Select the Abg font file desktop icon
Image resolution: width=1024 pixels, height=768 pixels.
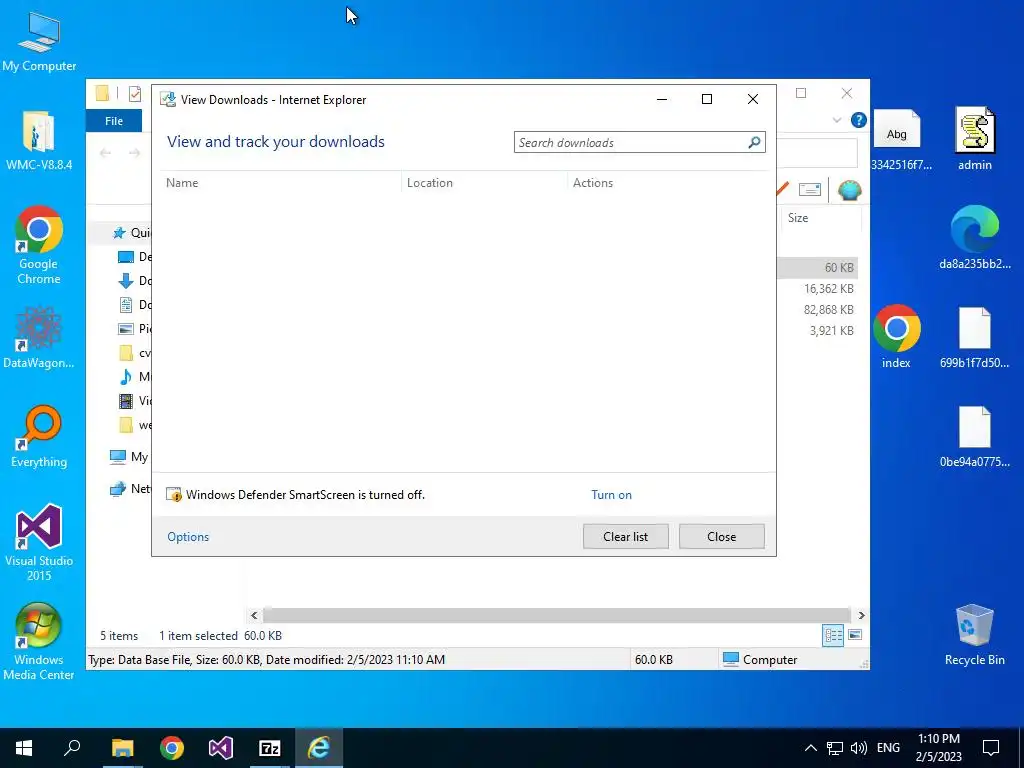coord(898,140)
